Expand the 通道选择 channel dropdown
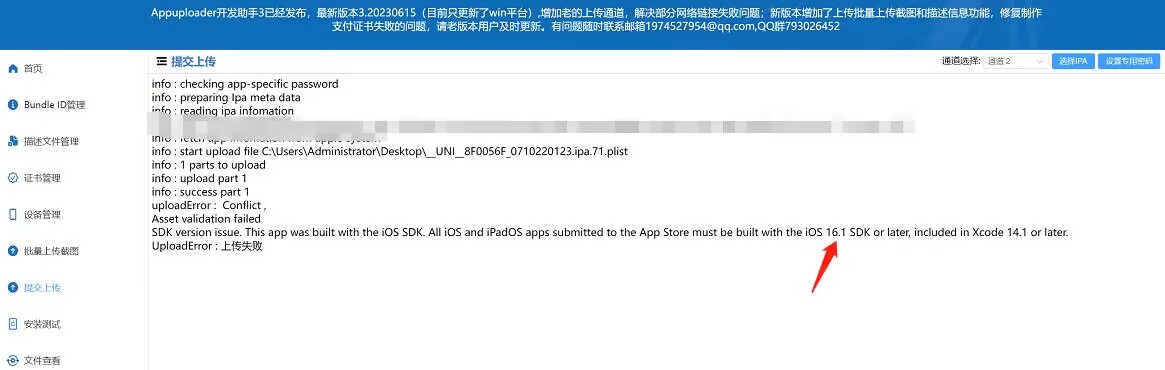1165x370 pixels. pos(1015,62)
